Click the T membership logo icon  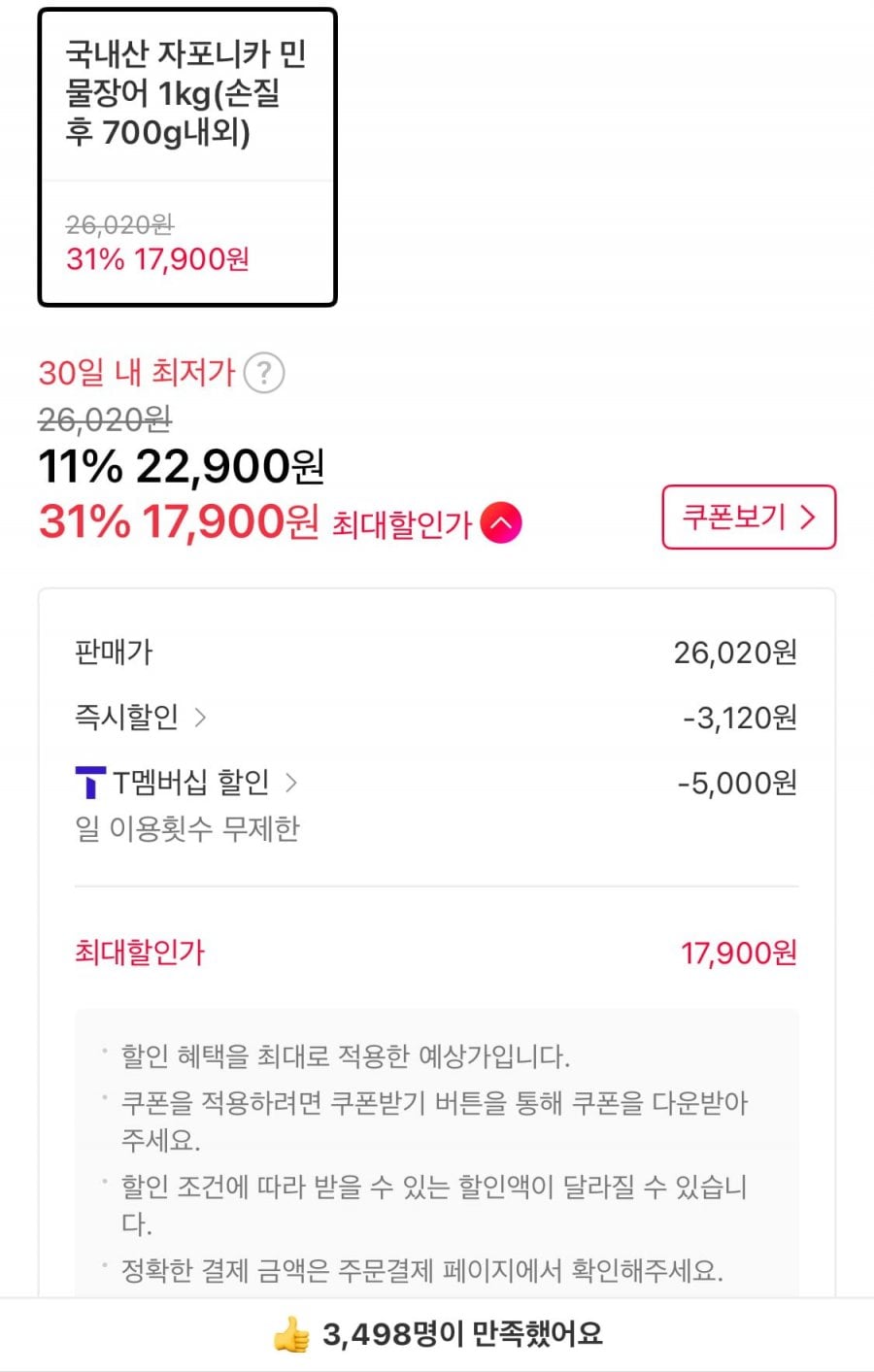90,783
